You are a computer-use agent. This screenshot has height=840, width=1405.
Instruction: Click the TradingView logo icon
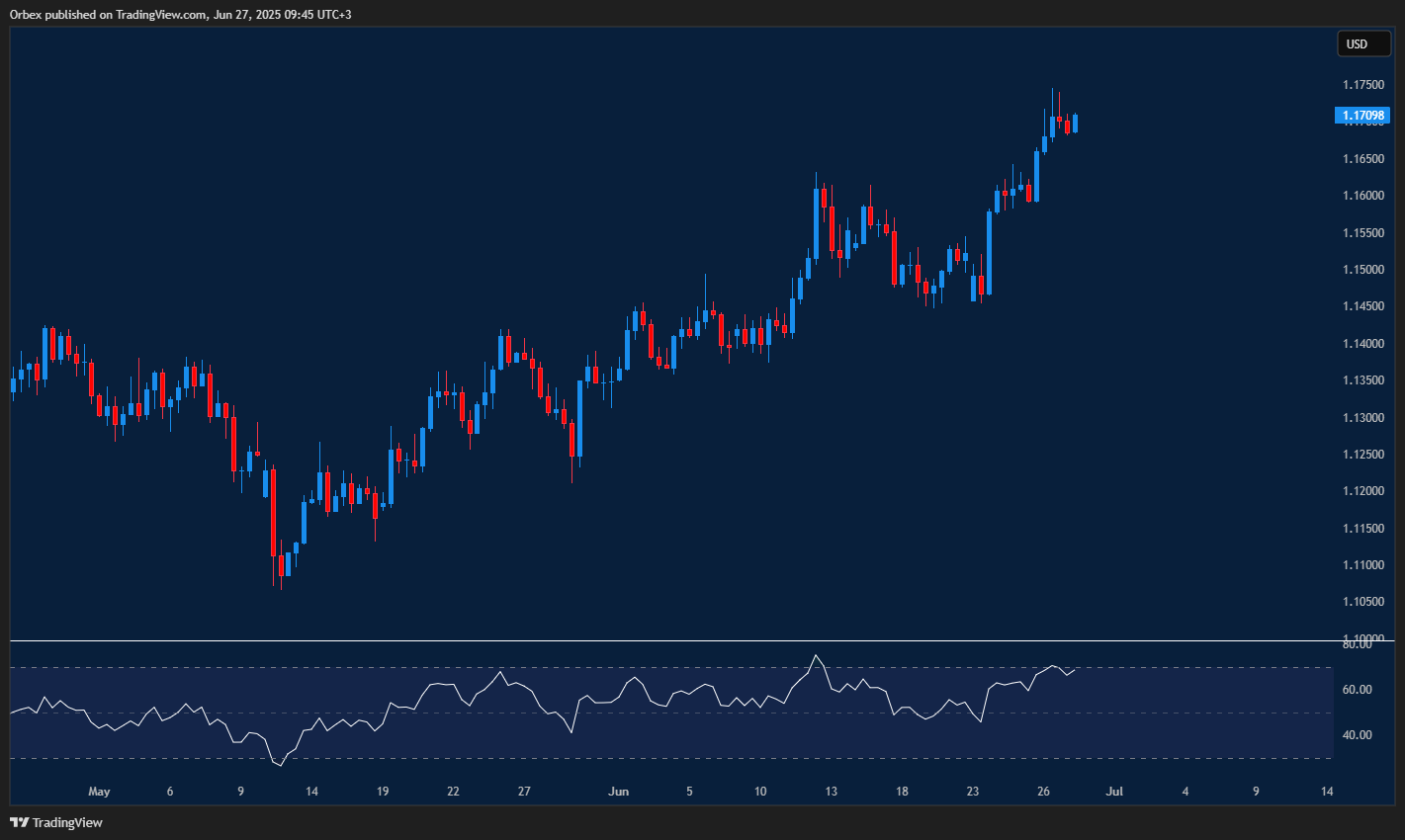[18, 822]
